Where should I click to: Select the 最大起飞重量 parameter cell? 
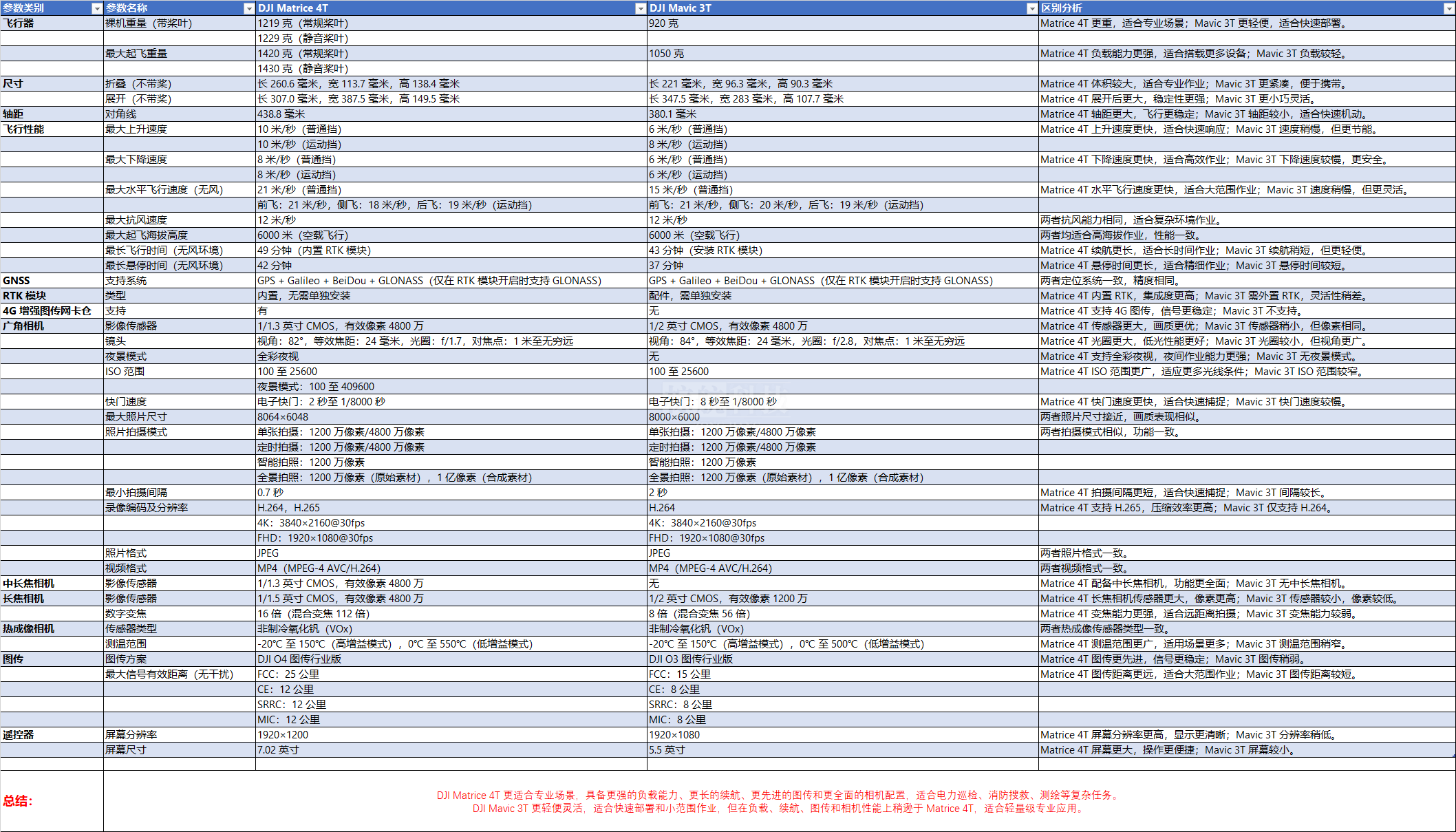tap(179, 54)
